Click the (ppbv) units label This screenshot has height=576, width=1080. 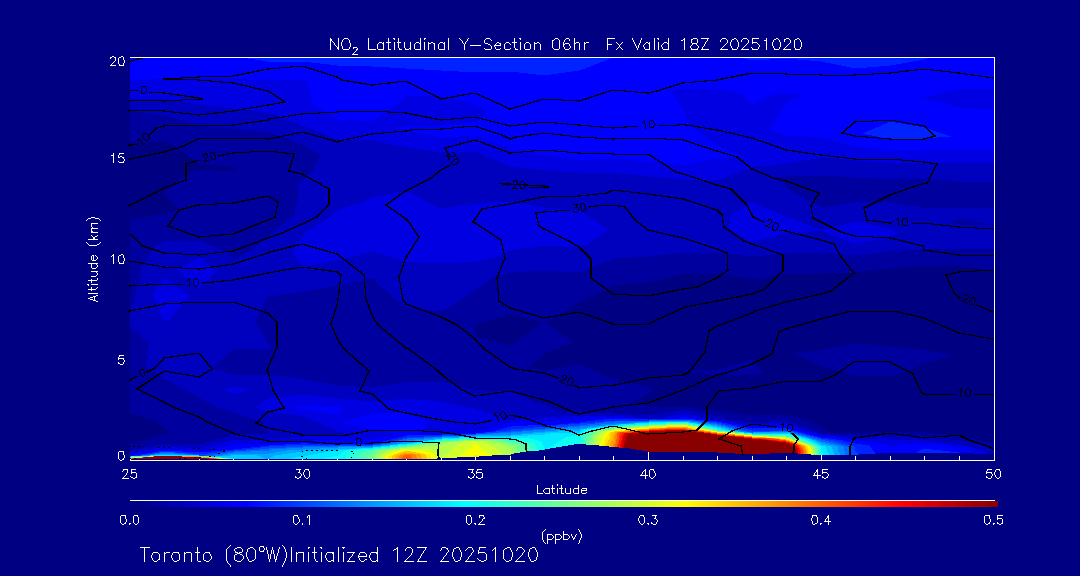tap(562, 536)
